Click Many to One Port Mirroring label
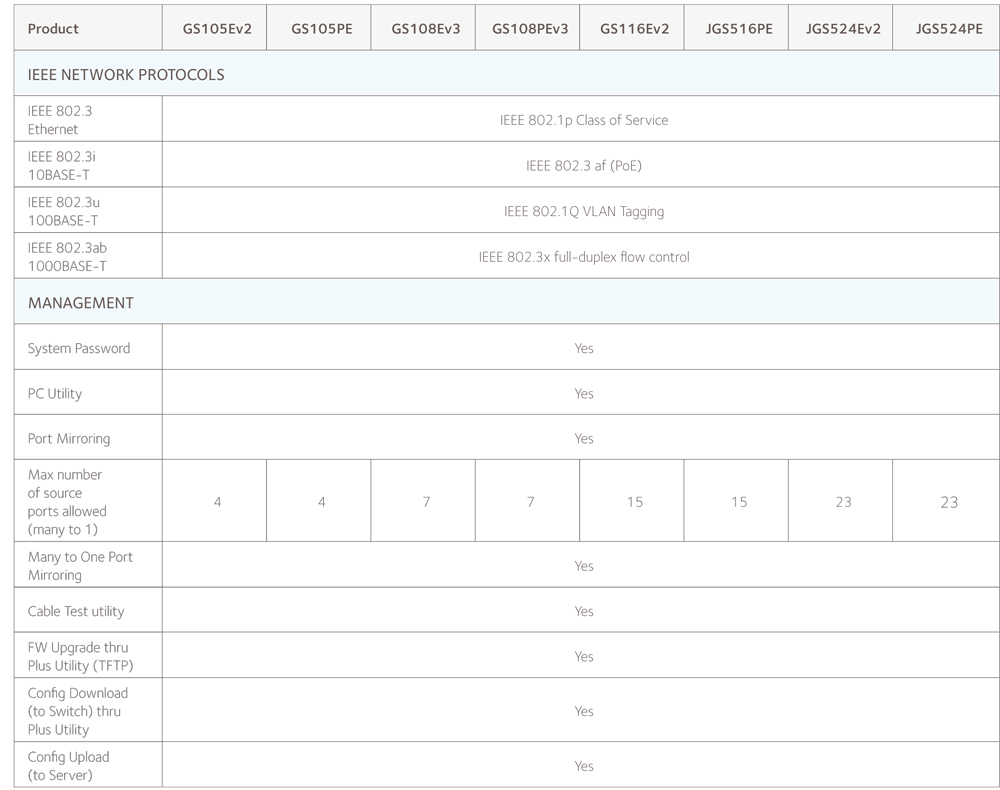 [80, 566]
